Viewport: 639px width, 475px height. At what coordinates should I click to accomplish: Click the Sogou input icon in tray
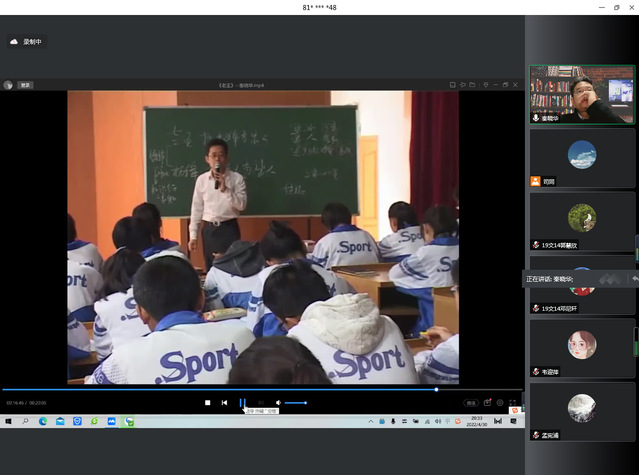point(458,421)
